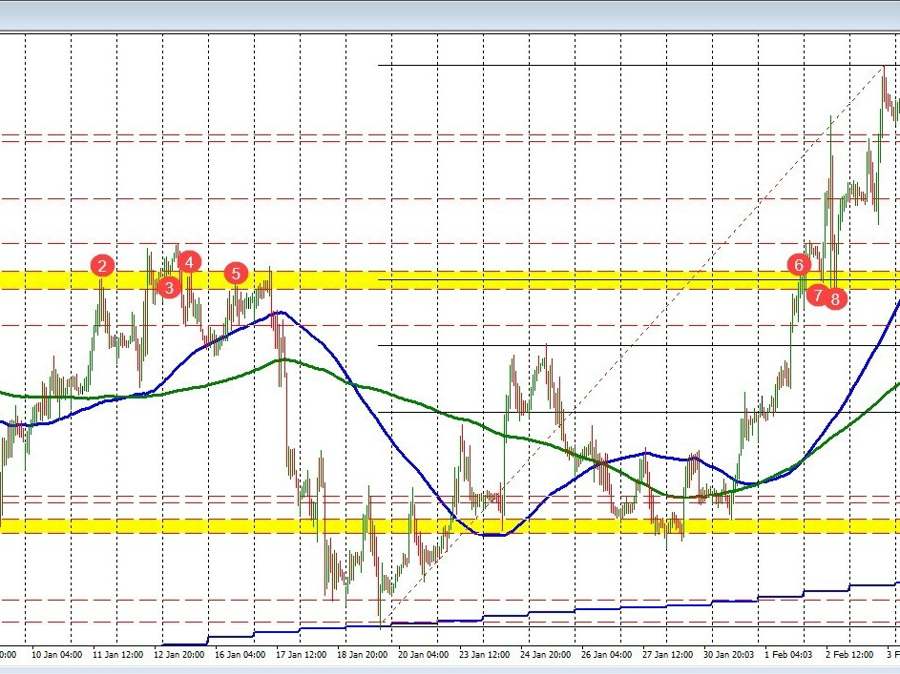The height and width of the screenshot is (674, 900).
Task: Select the red marker numbered 2
Action: (x=101, y=266)
